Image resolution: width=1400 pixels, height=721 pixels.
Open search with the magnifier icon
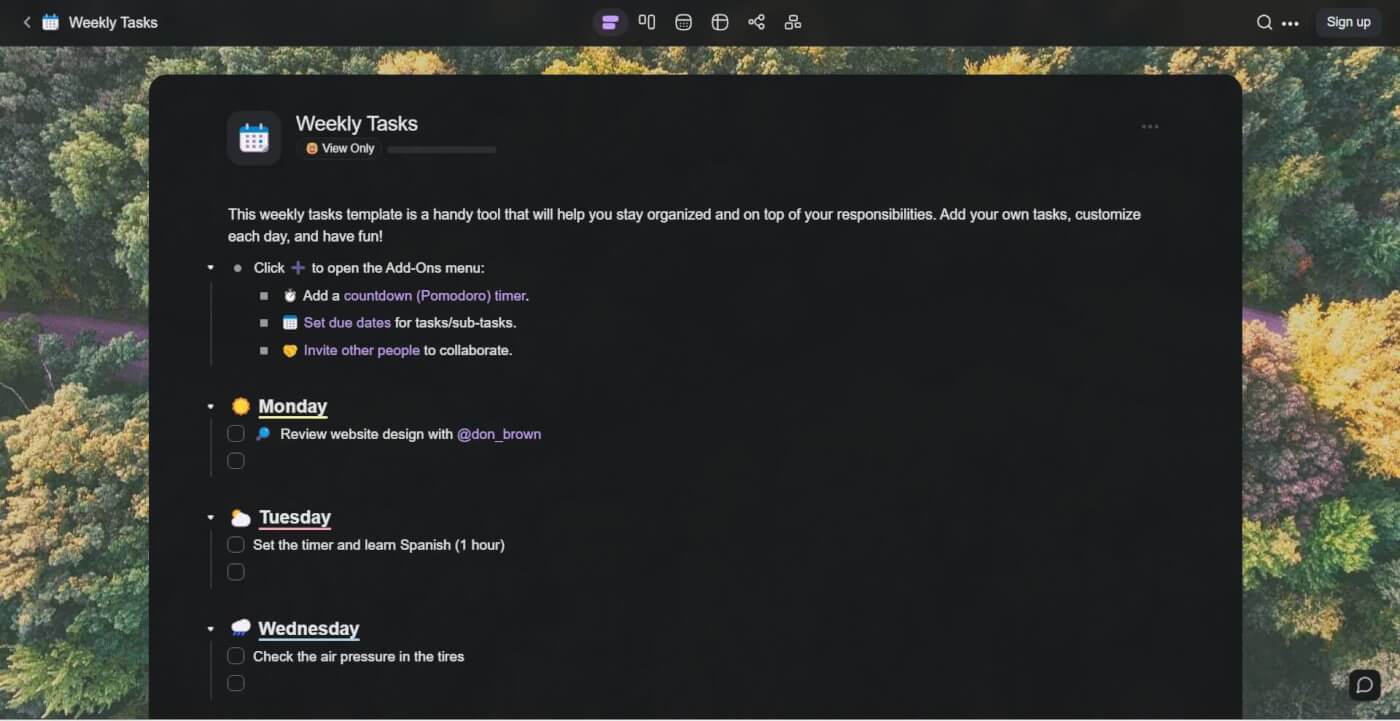point(1264,22)
